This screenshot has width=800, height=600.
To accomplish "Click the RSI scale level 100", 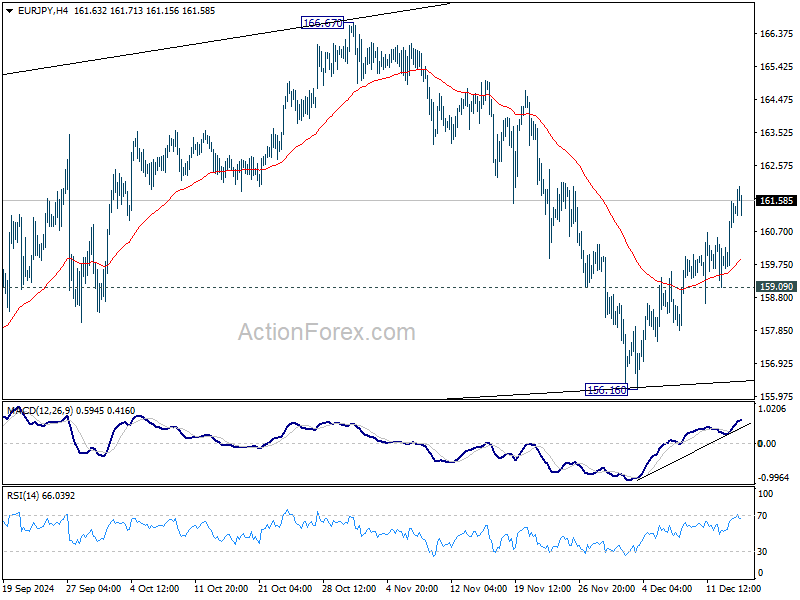I will coord(765,494).
